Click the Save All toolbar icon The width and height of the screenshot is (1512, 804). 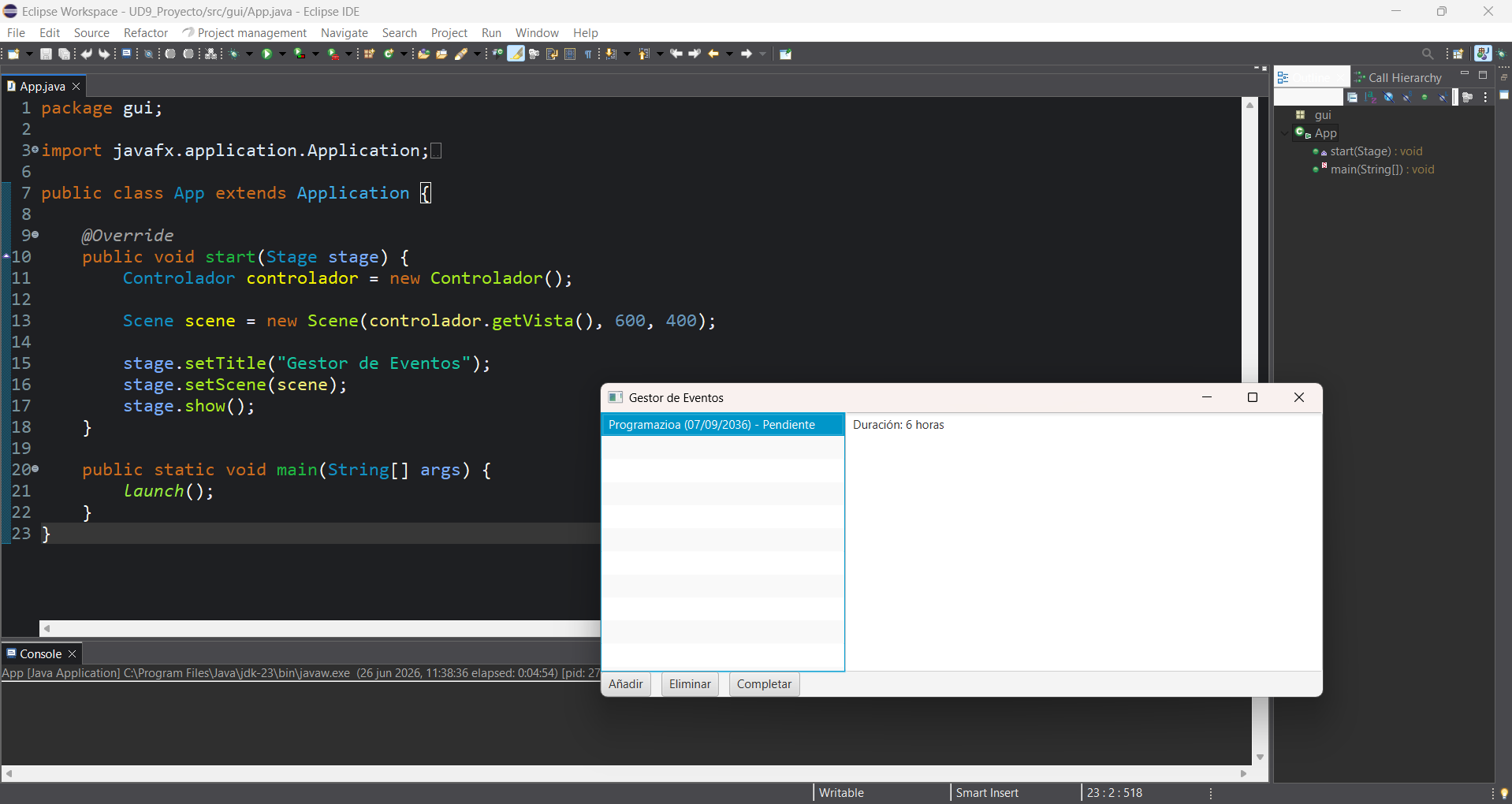64,54
